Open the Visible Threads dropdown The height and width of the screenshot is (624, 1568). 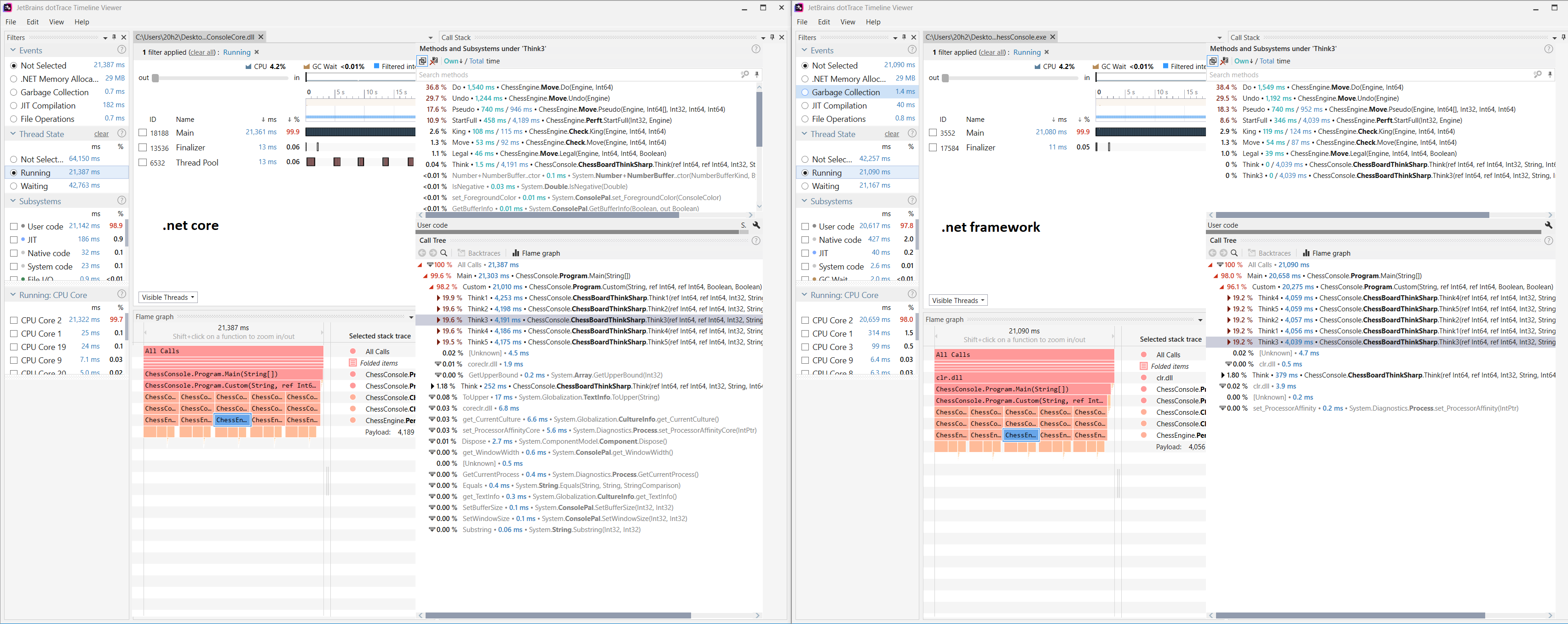(x=167, y=298)
